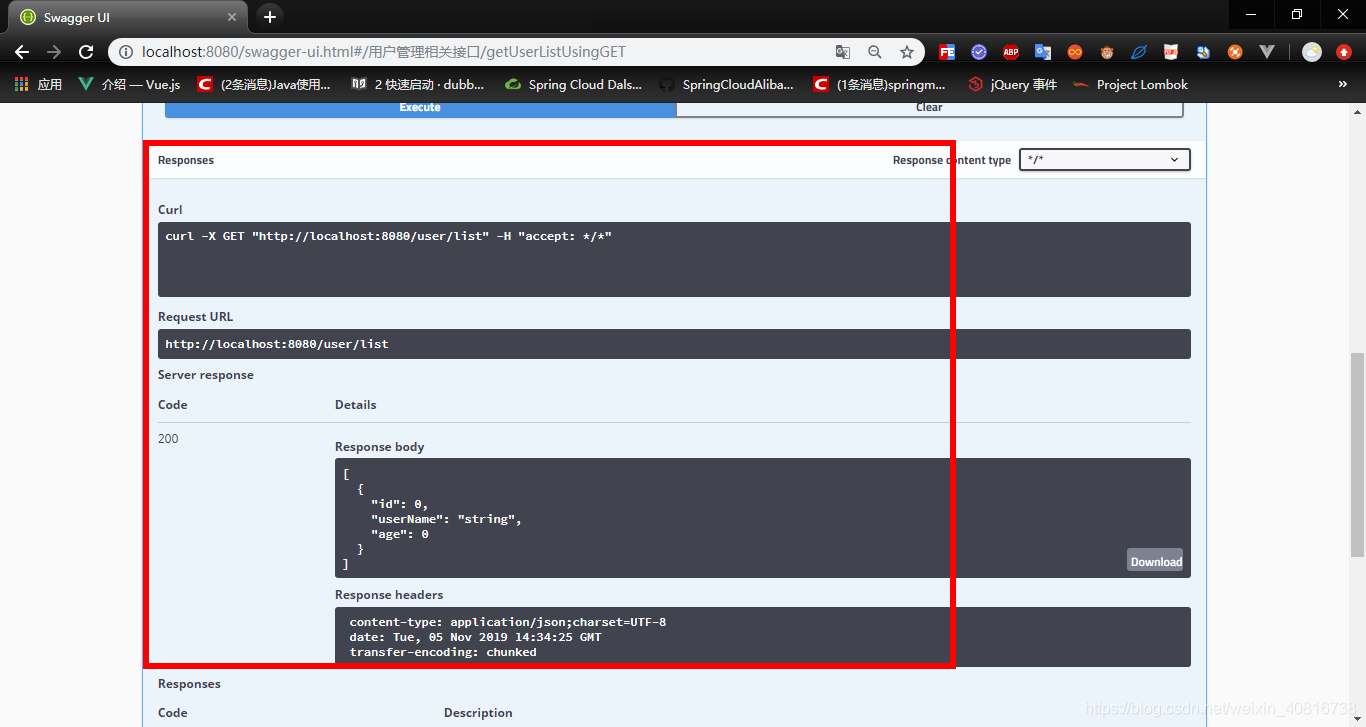Open the Spring Cloud Dalston bookmark

[x=574, y=85]
